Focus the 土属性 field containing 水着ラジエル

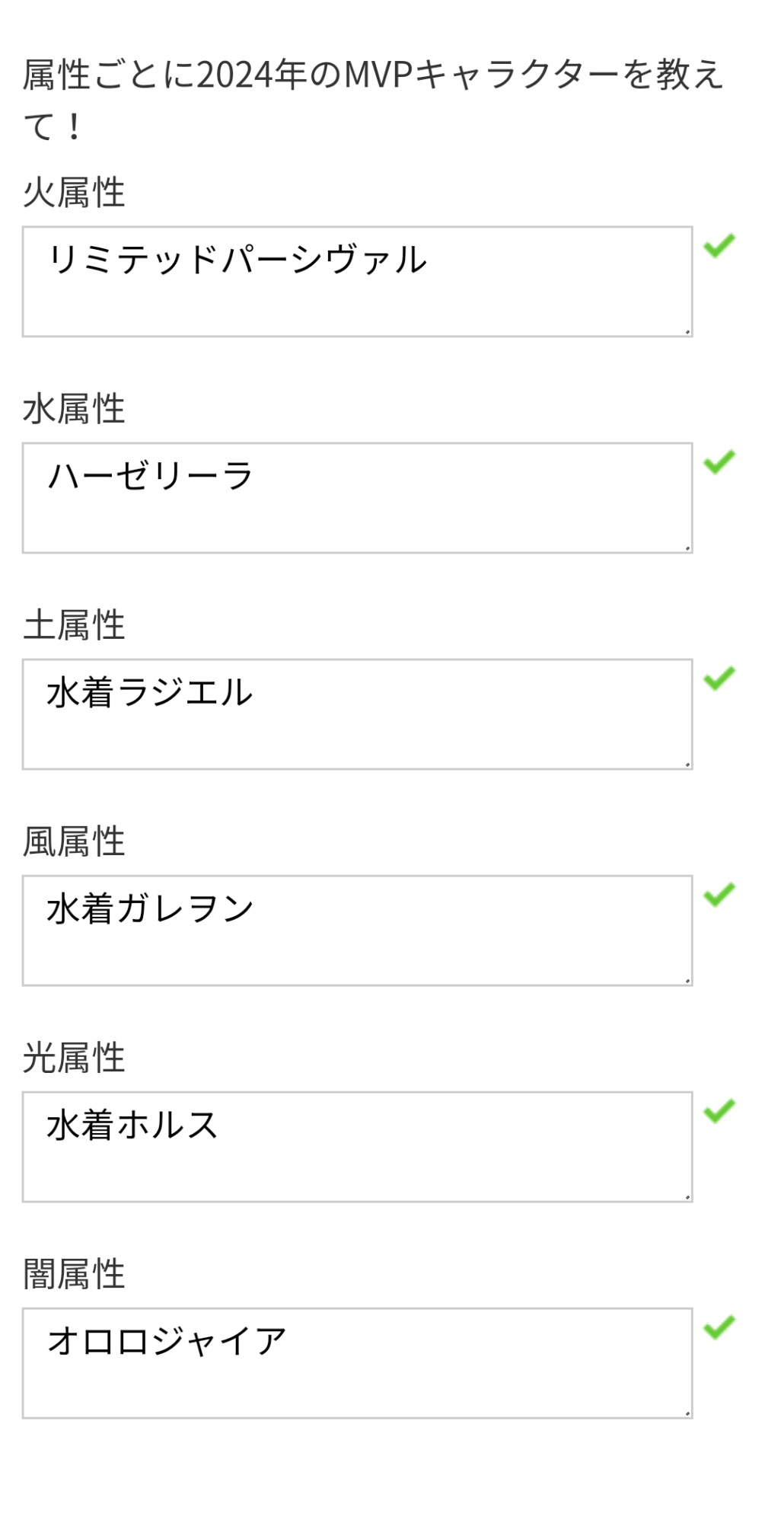(357, 714)
